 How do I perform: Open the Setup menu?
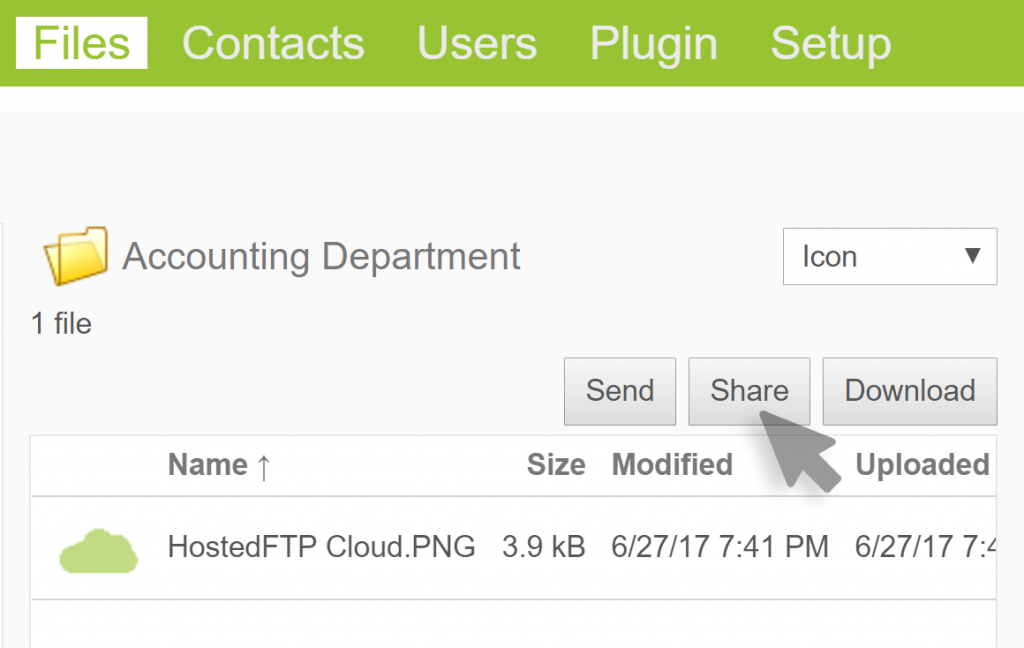coord(830,44)
